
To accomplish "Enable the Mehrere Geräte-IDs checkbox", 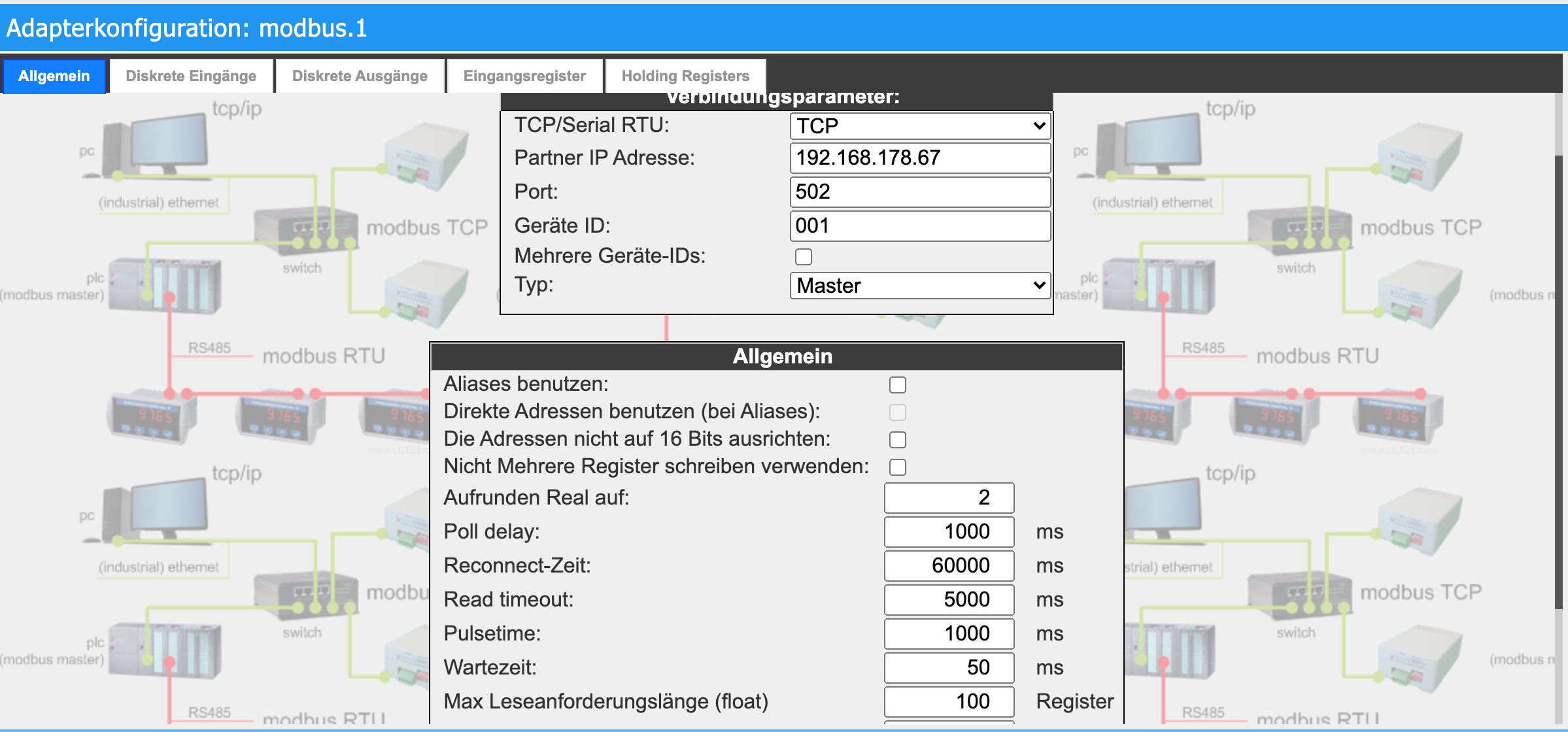I will point(803,257).
